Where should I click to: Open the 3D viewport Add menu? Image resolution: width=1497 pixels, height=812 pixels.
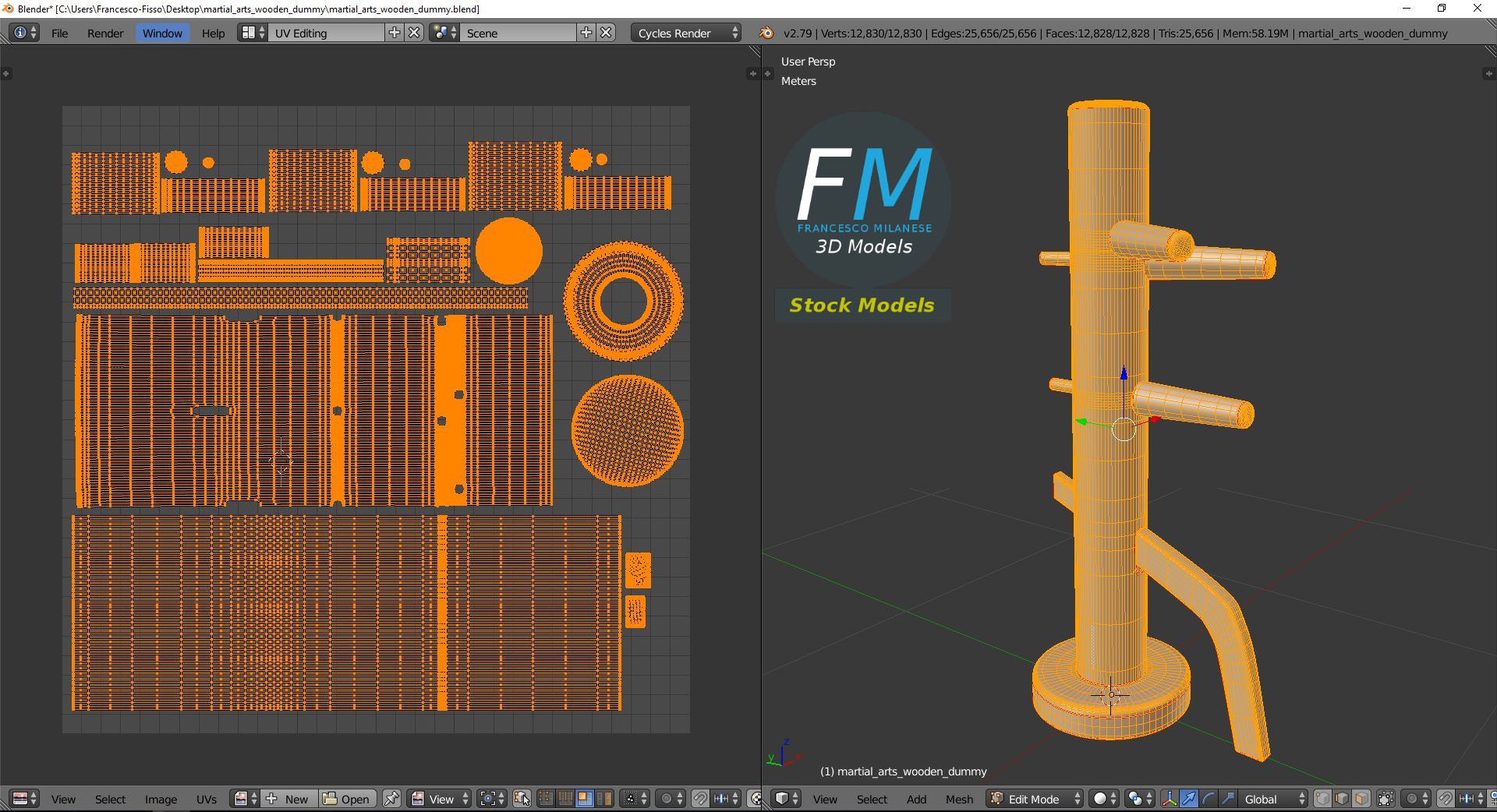click(x=916, y=800)
